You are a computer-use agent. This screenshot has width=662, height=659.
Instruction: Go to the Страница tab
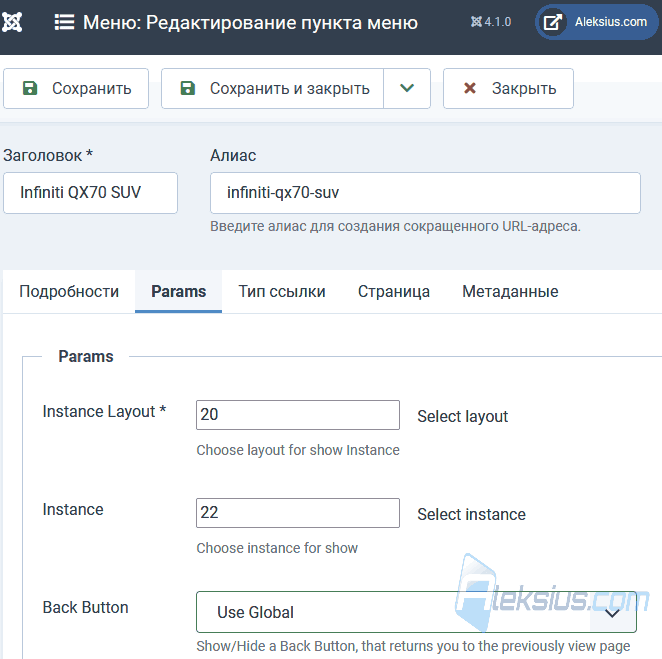pos(394,292)
